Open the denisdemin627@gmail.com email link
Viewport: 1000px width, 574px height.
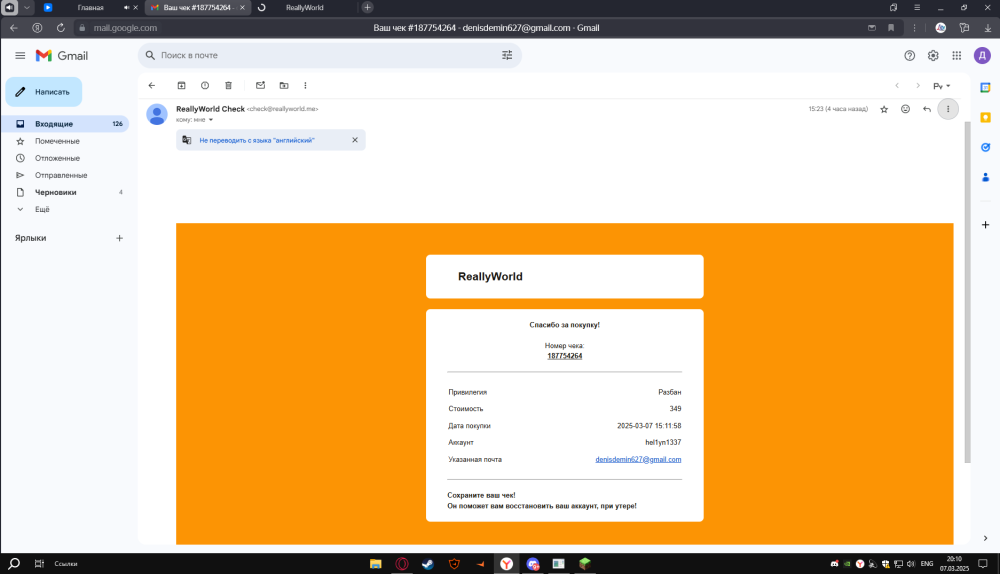[x=638, y=459]
